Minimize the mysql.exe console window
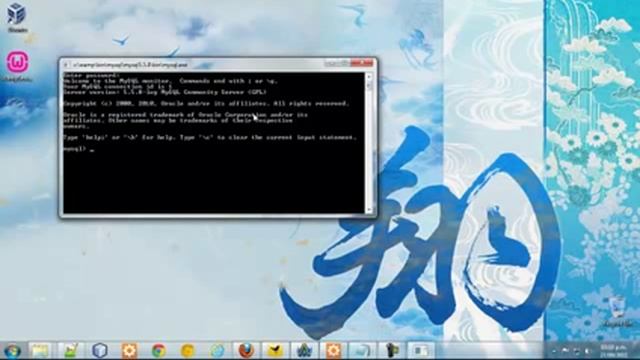Image resolution: width=640 pixels, height=360 pixels. 331,63
